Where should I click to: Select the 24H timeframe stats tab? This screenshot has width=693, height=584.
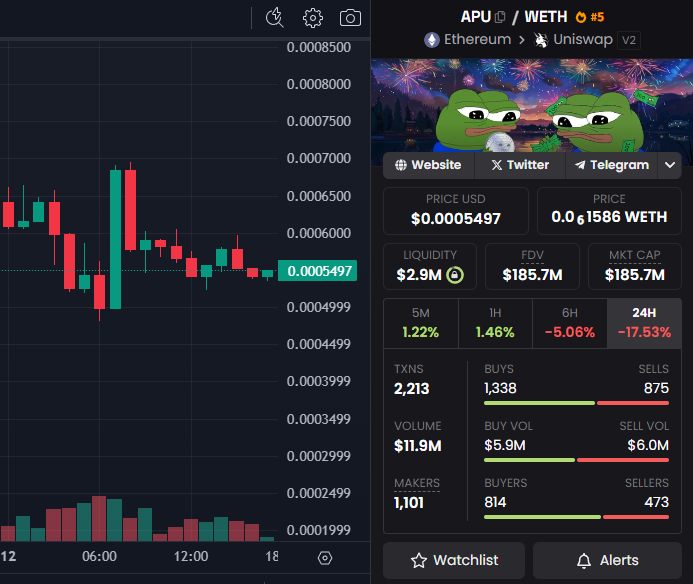(644, 323)
